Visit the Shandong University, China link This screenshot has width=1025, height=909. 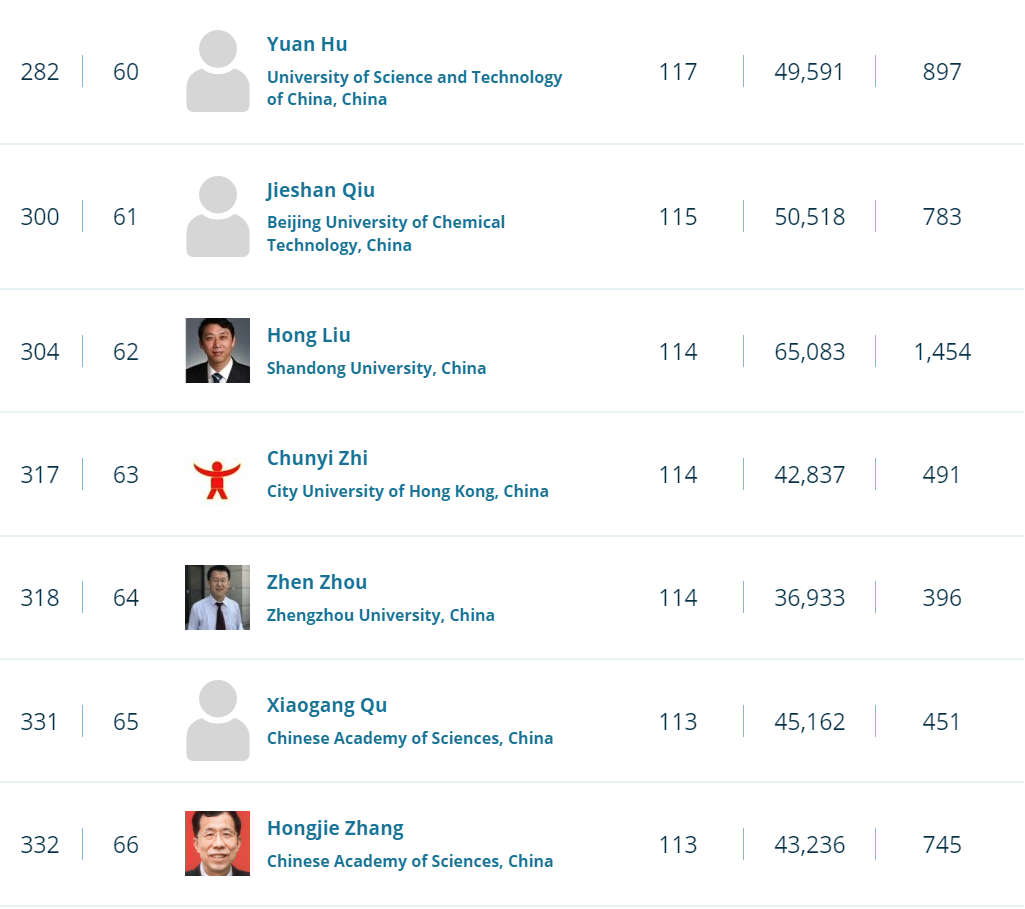pos(376,368)
